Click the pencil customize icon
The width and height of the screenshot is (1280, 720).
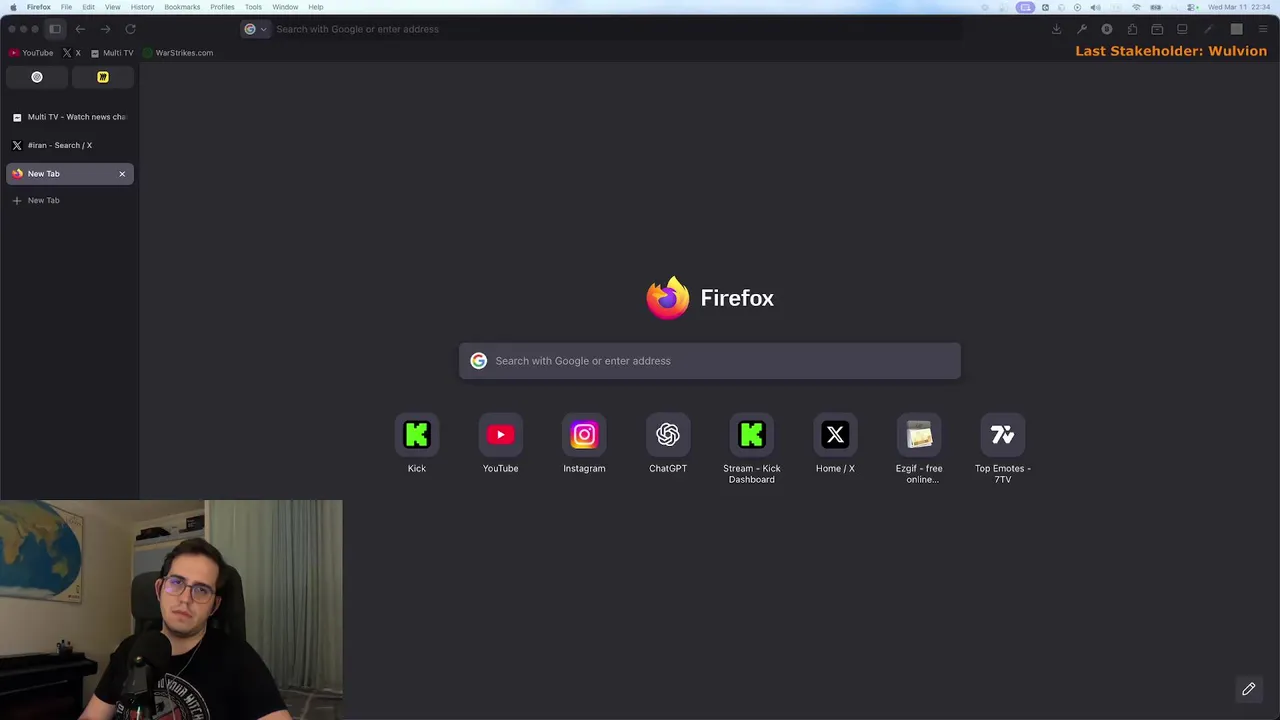(1249, 689)
